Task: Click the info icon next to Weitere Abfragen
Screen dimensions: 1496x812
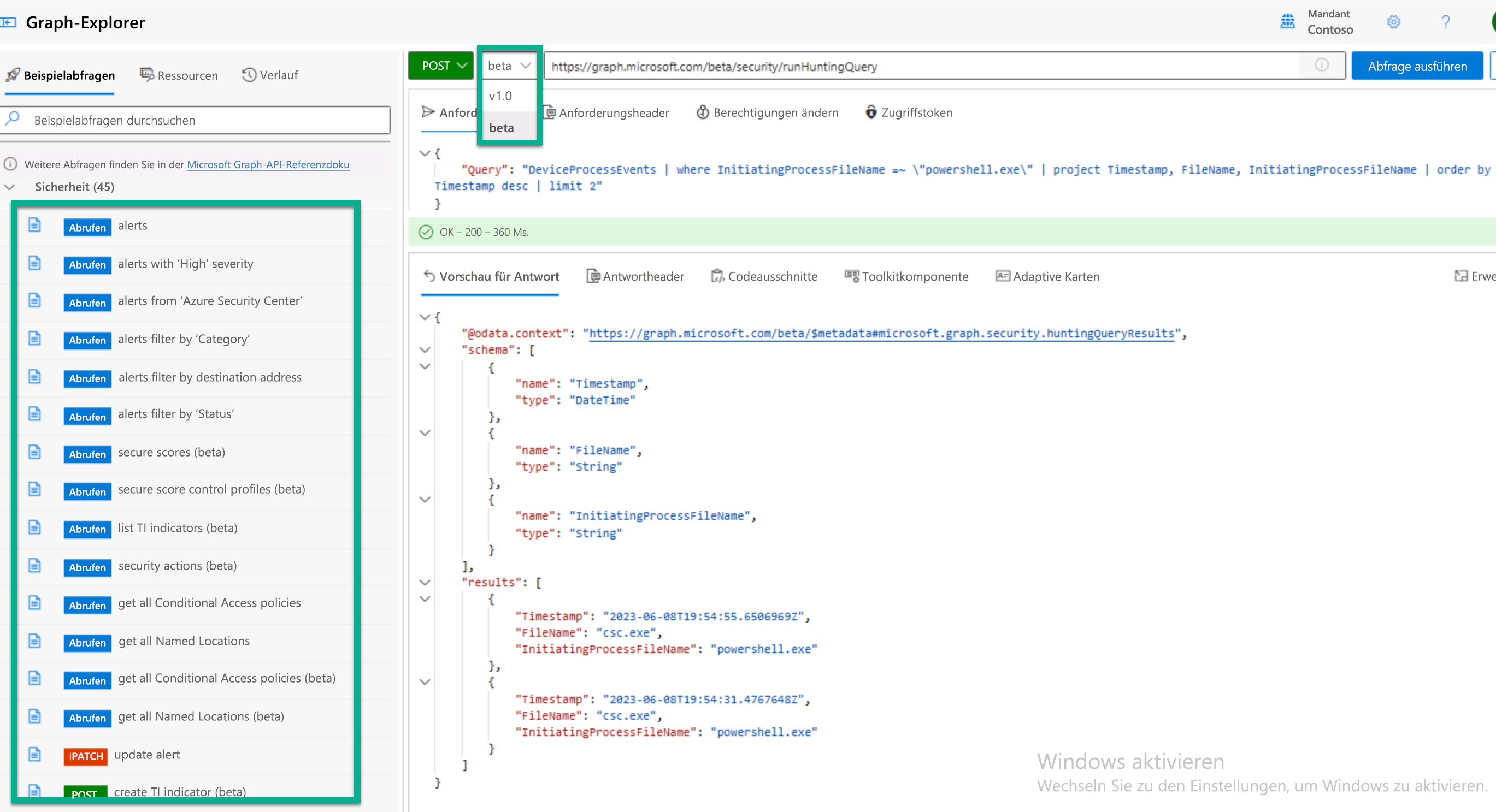Action: click(10, 164)
